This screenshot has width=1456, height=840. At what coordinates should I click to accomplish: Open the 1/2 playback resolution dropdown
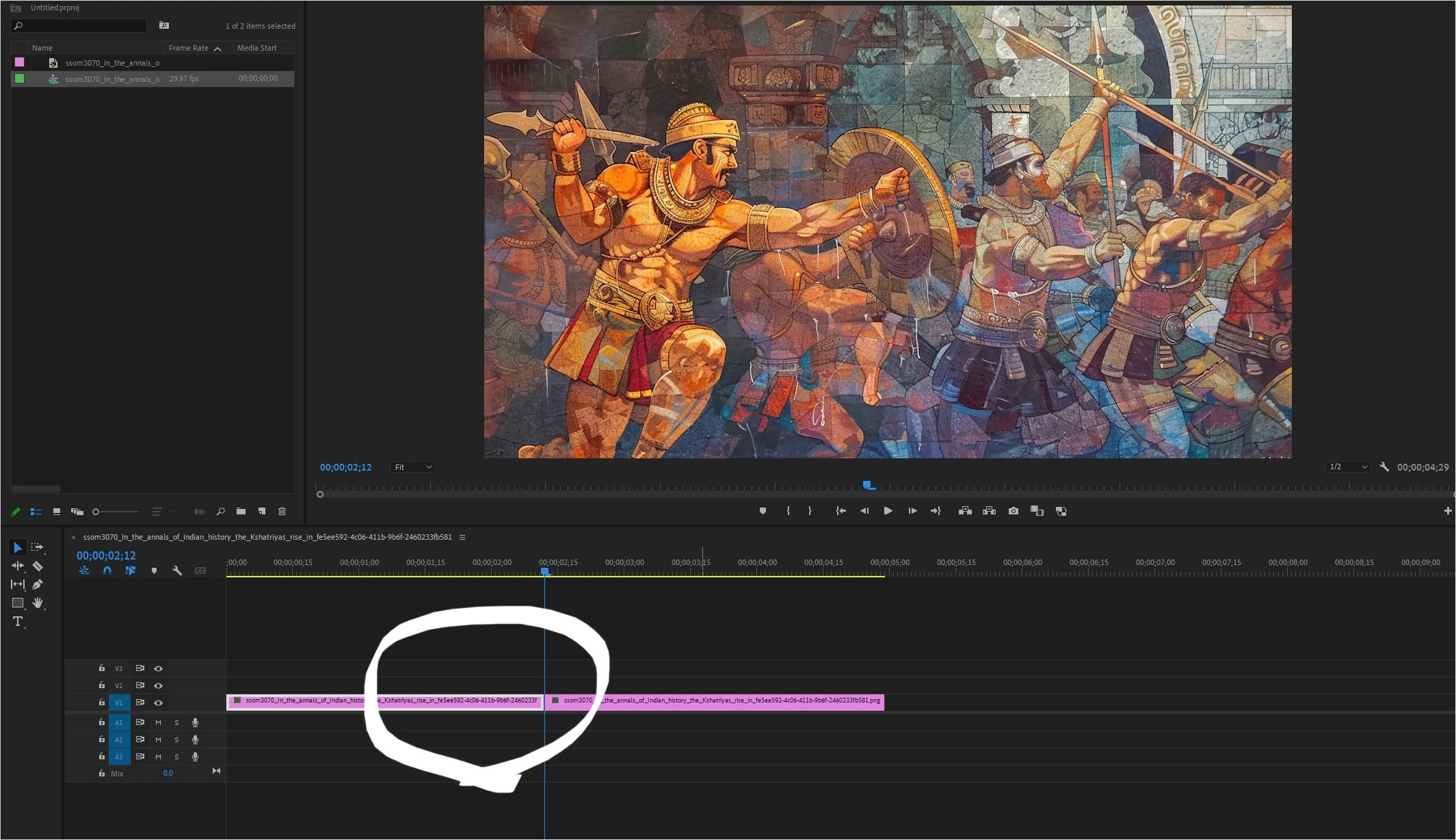pos(1347,467)
